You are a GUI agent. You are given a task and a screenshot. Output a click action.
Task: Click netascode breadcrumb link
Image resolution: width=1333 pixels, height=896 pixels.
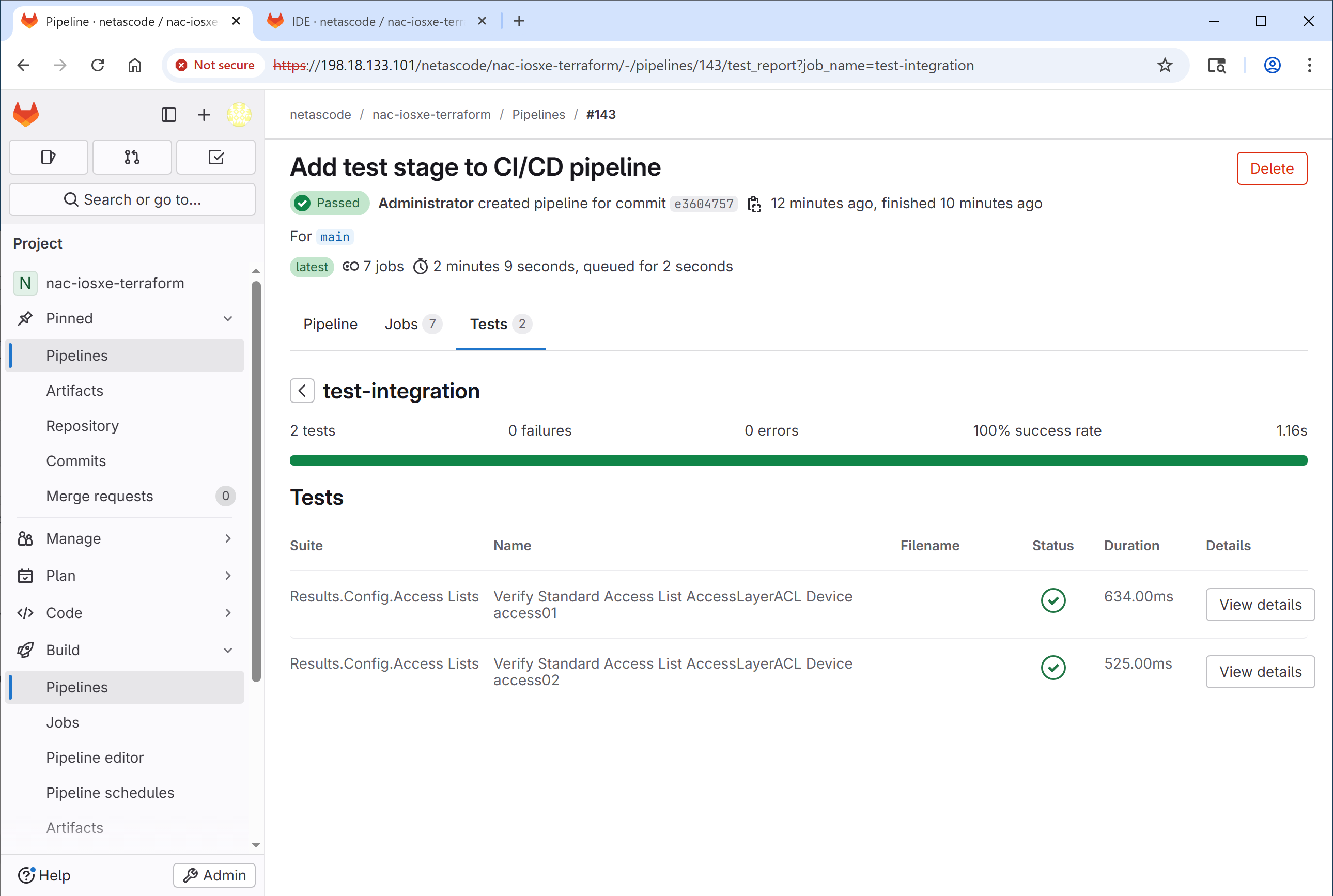coord(320,114)
